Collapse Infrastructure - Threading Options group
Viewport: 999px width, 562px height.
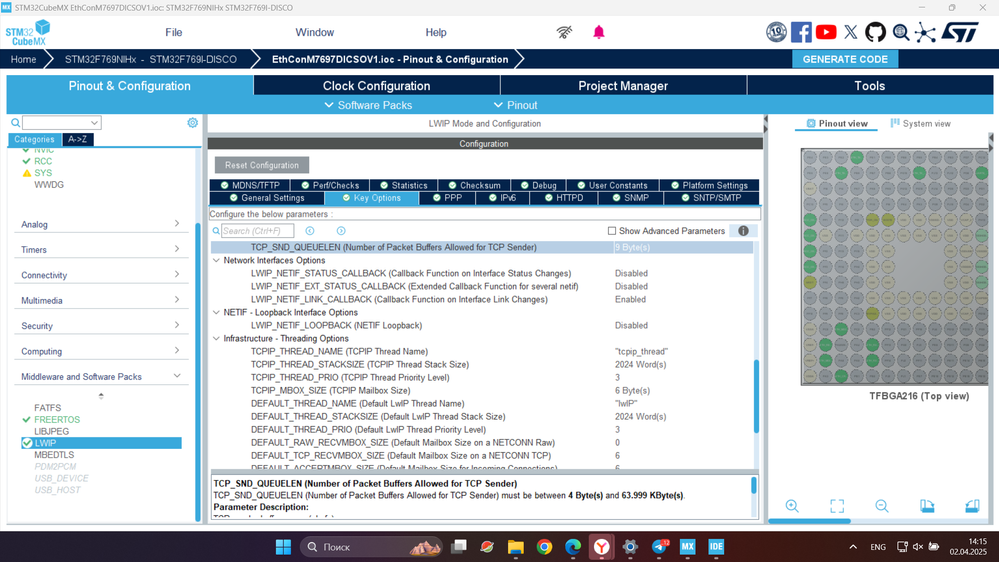pos(217,338)
